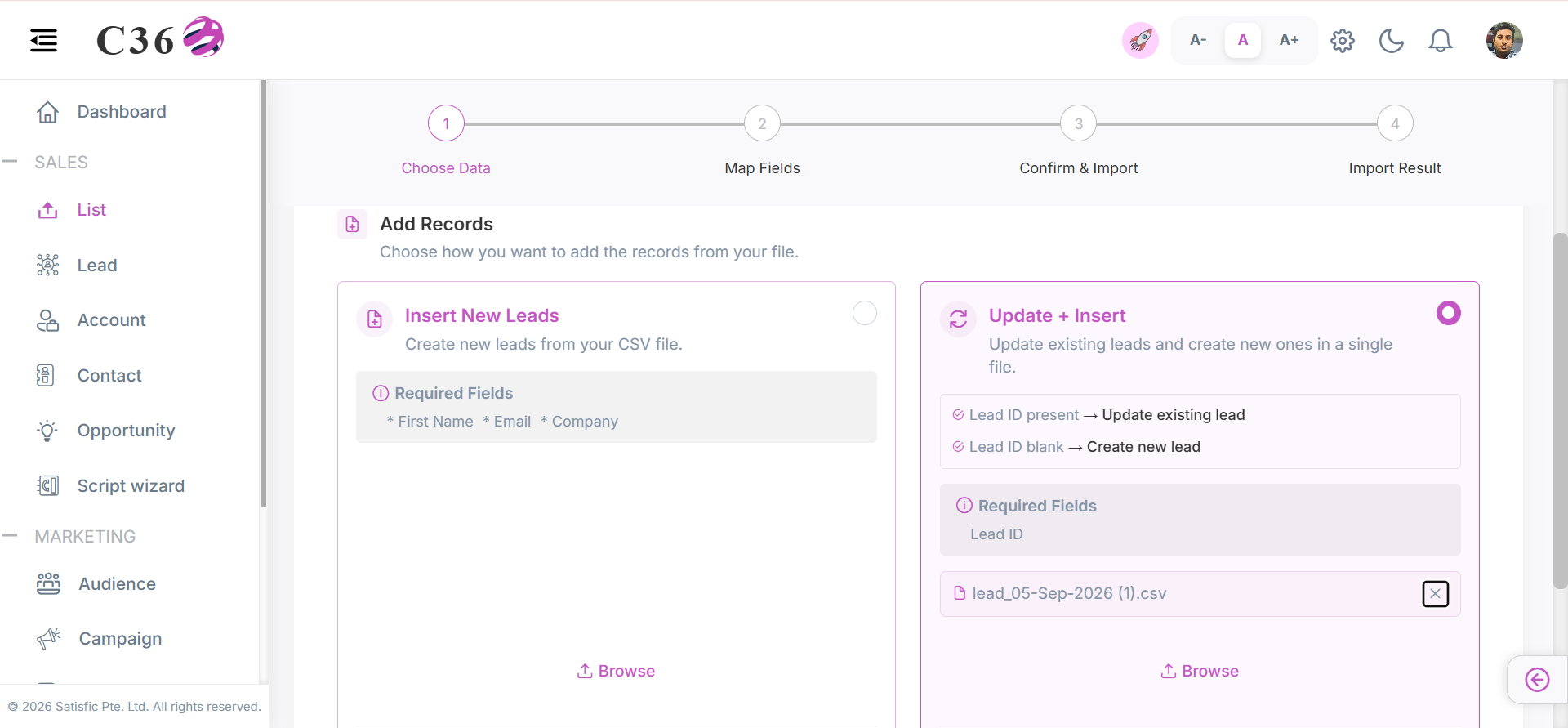Go to step 3 Confirm & Import
This screenshot has width=1568, height=728.
click(x=1078, y=123)
